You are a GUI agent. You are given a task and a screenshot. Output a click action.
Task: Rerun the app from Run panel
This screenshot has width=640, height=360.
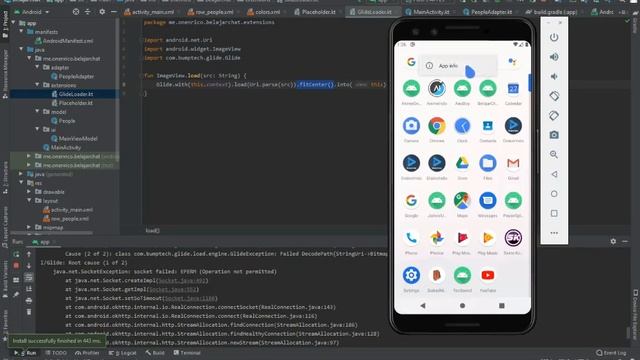point(16,254)
